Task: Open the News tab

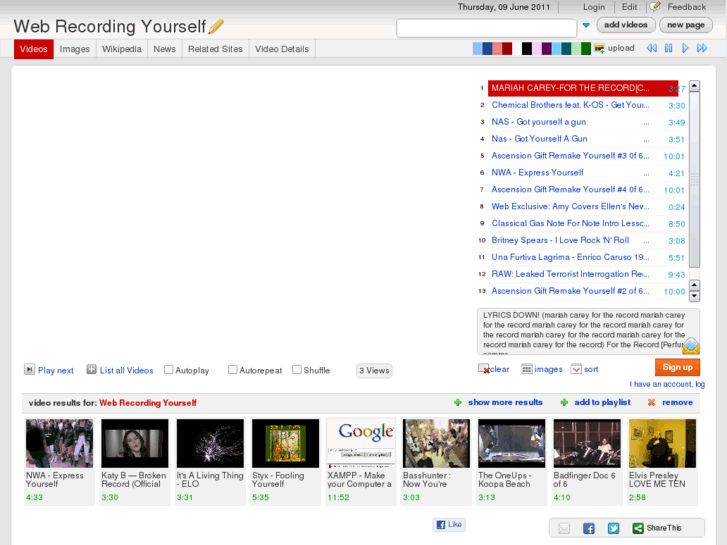Action: tap(165, 49)
